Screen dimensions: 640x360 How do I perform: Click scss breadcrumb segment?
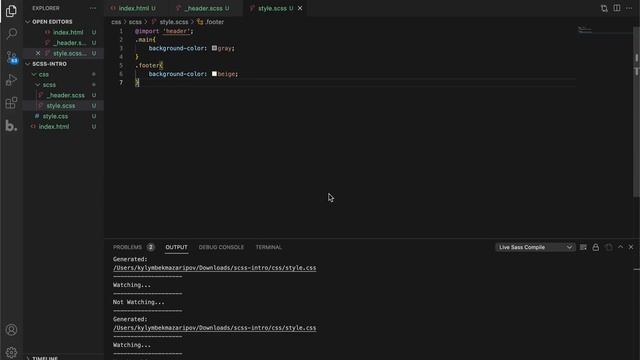pos(135,22)
